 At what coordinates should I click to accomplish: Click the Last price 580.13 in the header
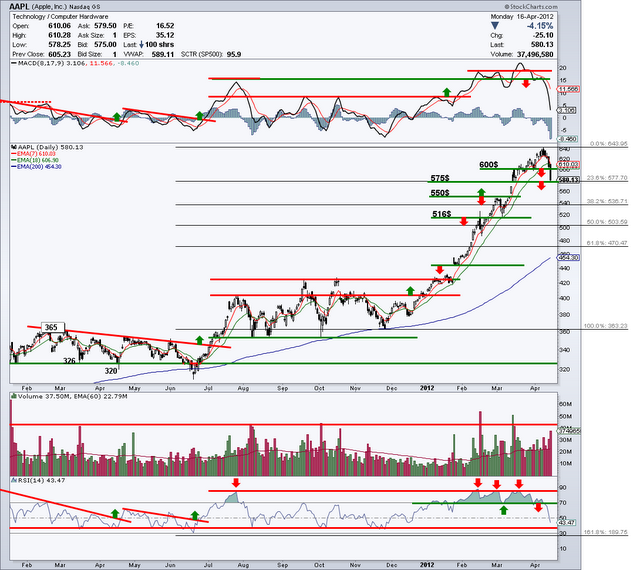click(x=542, y=45)
